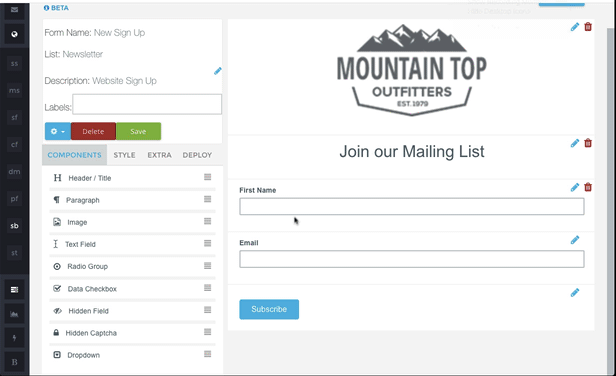616x376 pixels.
Task: Switch to the STYLE tab
Action: [x=125, y=155]
